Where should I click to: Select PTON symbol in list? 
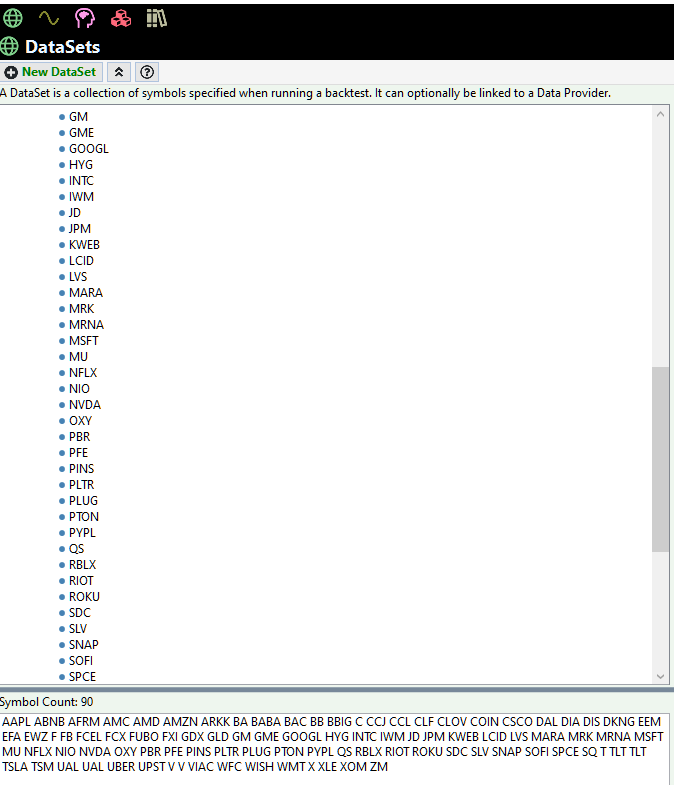(x=84, y=517)
